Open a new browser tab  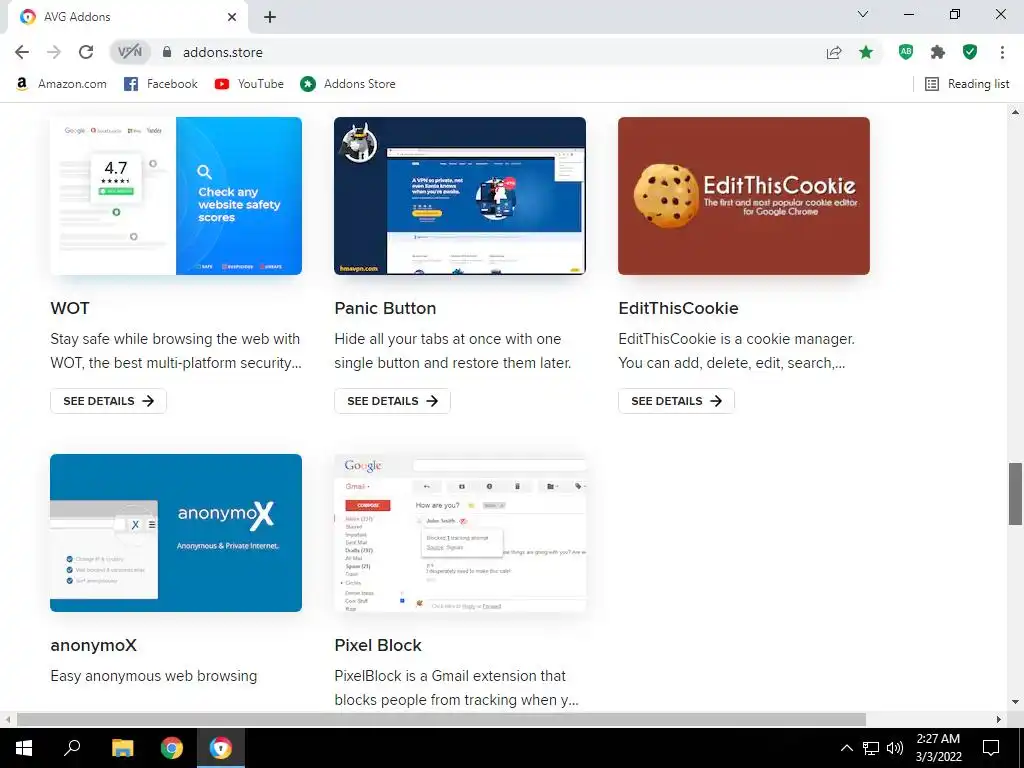coord(270,17)
